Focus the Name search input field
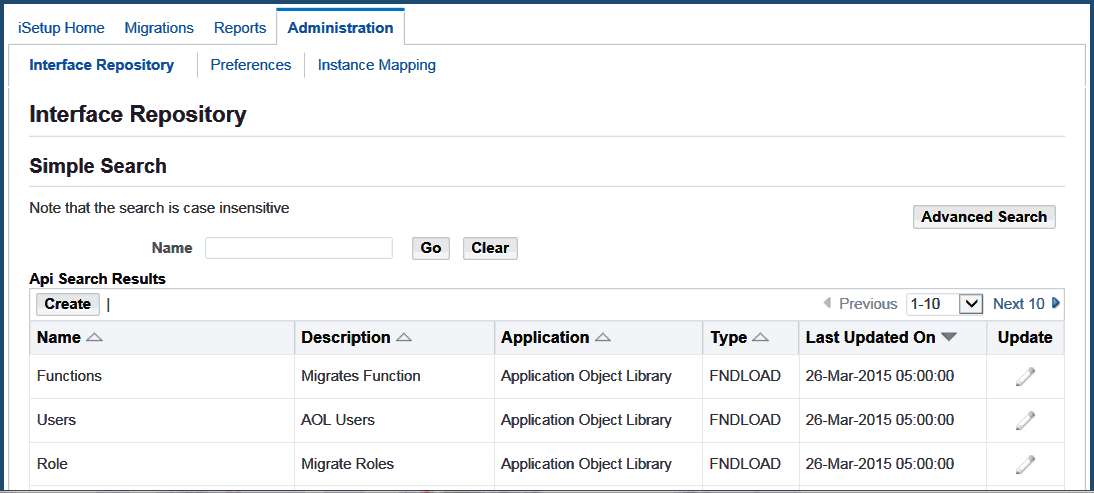The height and width of the screenshot is (493, 1094). (299, 248)
